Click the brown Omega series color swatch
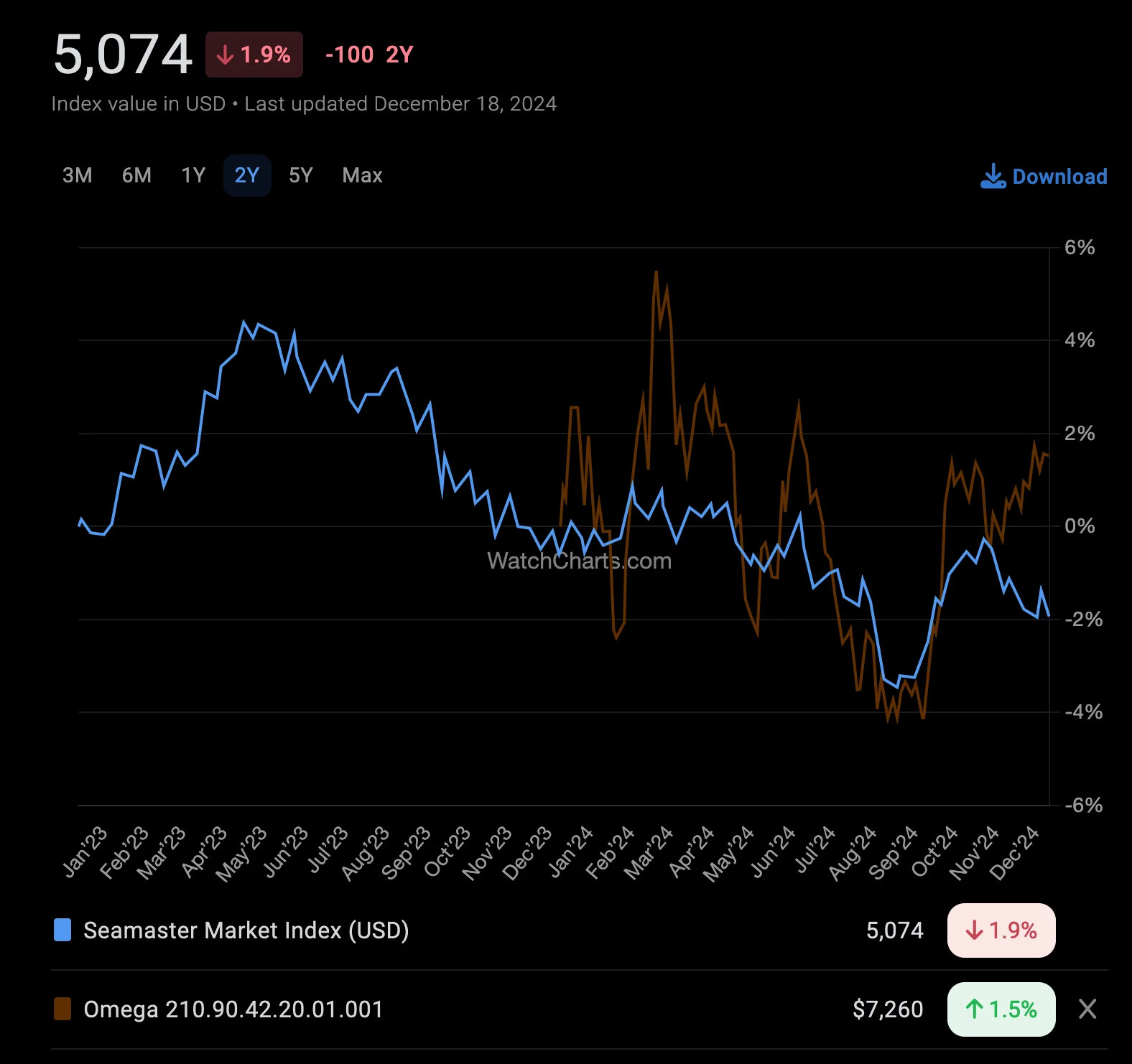The image size is (1132, 1064). pyautogui.click(x=62, y=1009)
